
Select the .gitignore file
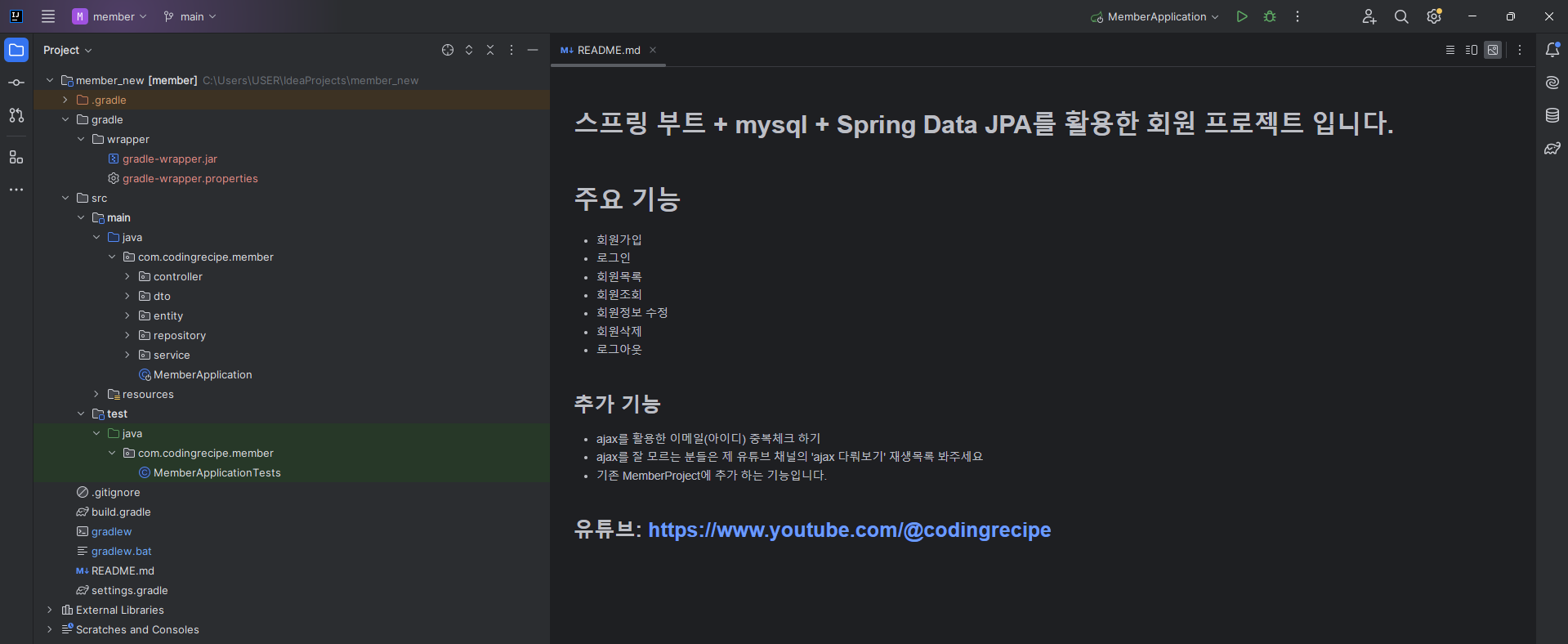(x=115, y=492)
